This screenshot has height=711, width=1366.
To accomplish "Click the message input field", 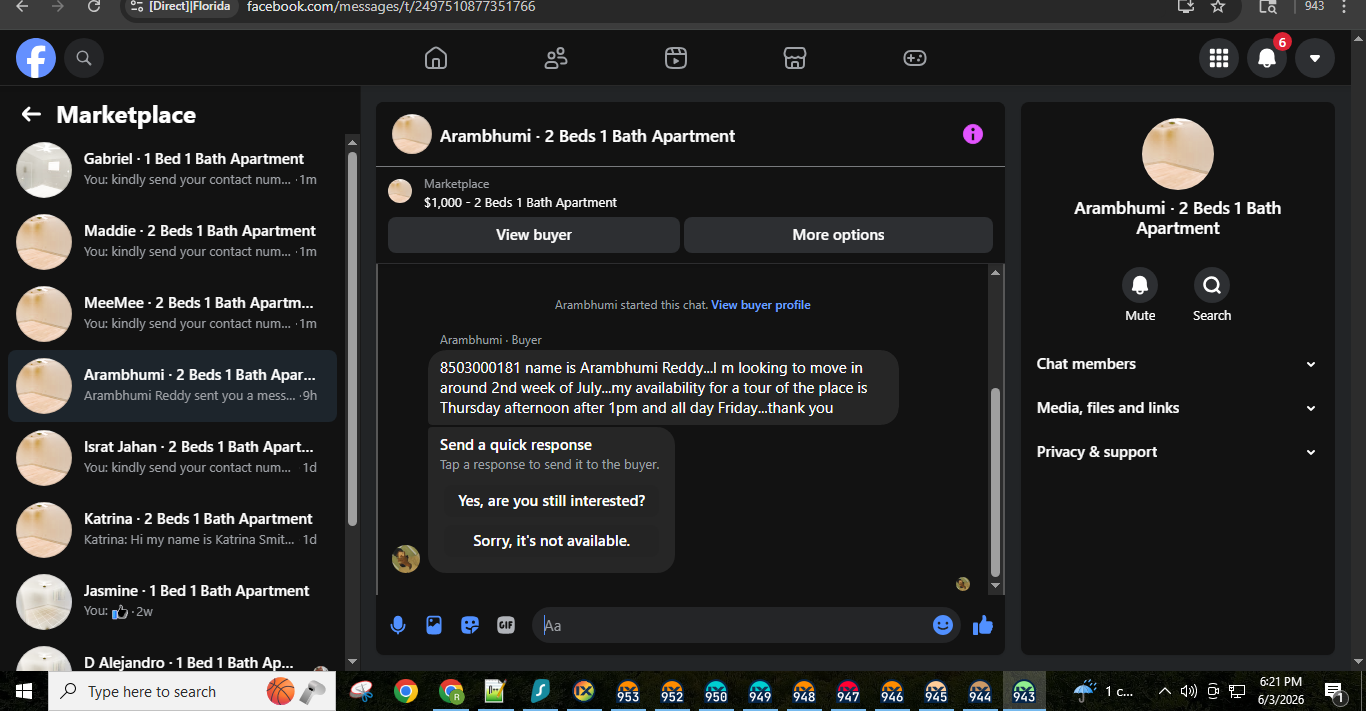I will point(735,625).
